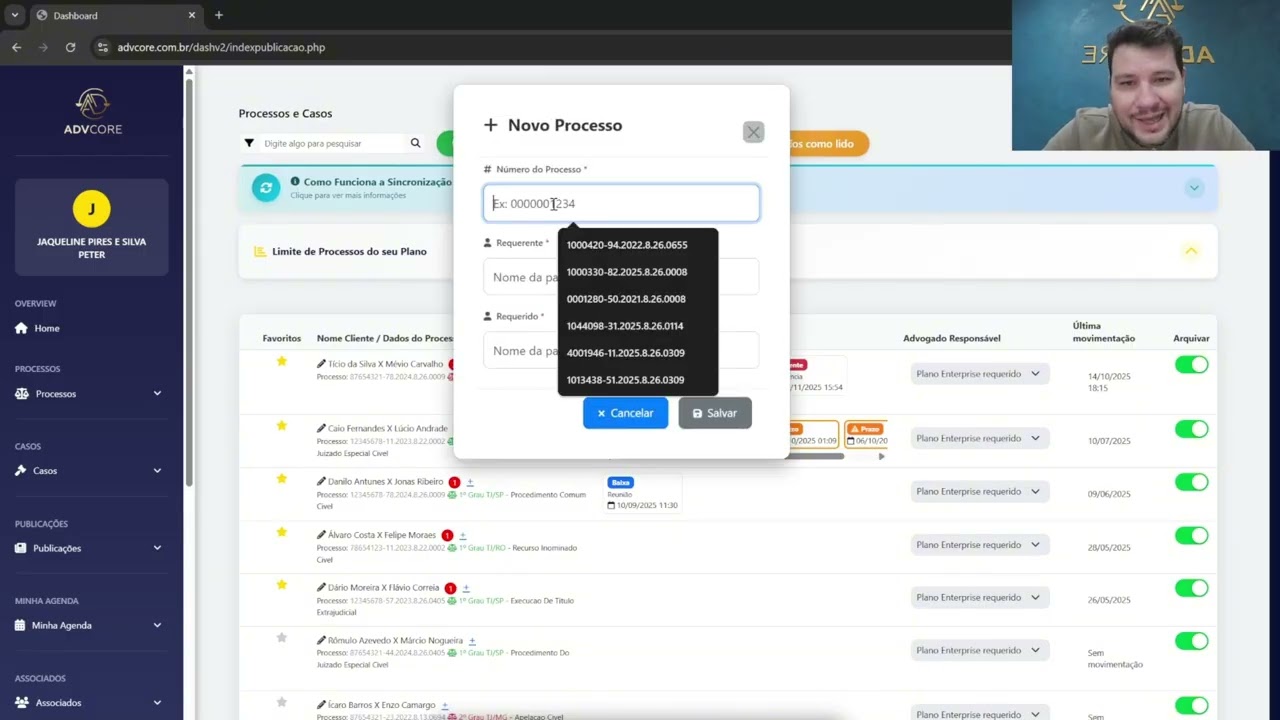Toggle Arquivar switch for Tício da Silva row

[1191, 364]
